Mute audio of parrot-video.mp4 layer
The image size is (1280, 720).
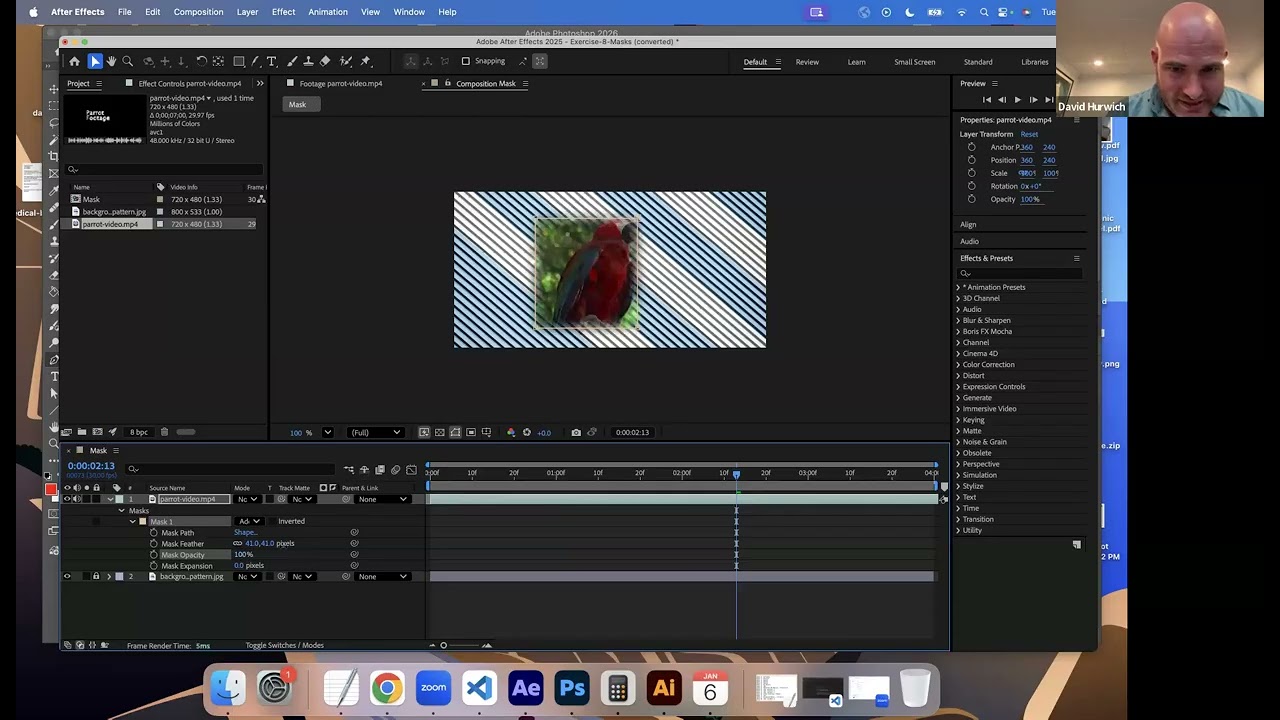click(x=76, y=499)
